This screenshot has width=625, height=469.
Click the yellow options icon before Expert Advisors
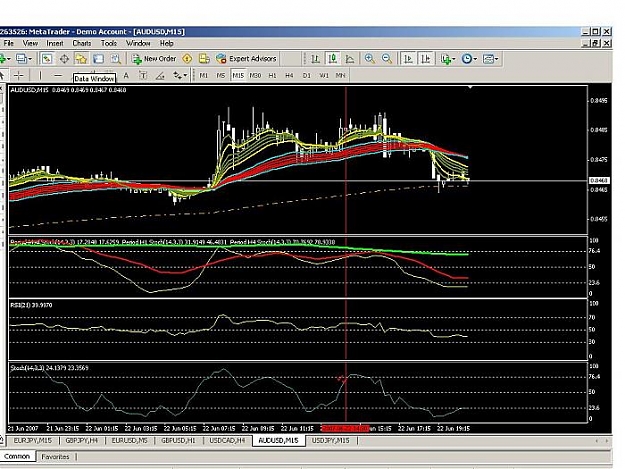pos(204,59)
